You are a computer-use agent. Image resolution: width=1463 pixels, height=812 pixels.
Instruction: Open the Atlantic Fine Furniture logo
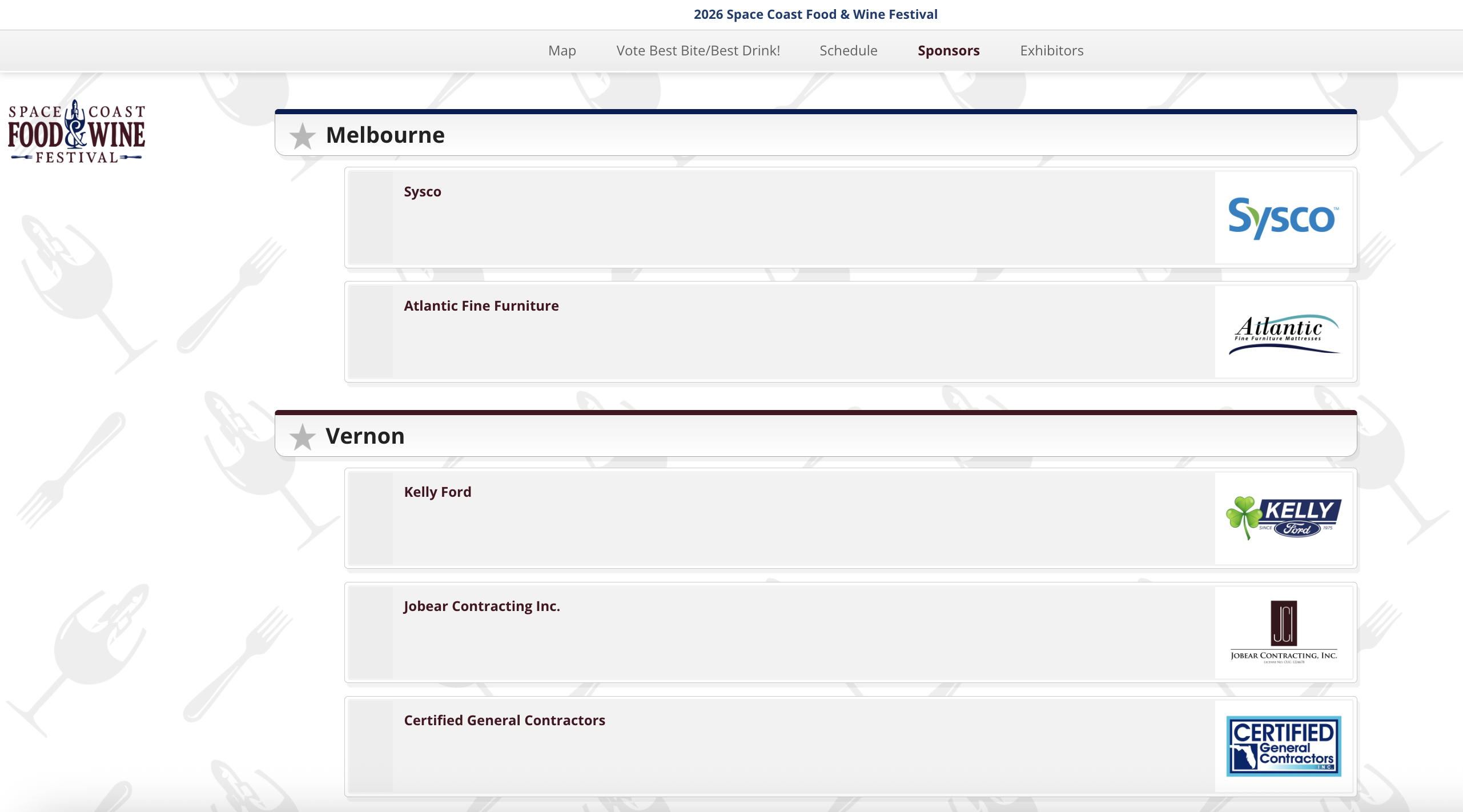[1283, 332]
